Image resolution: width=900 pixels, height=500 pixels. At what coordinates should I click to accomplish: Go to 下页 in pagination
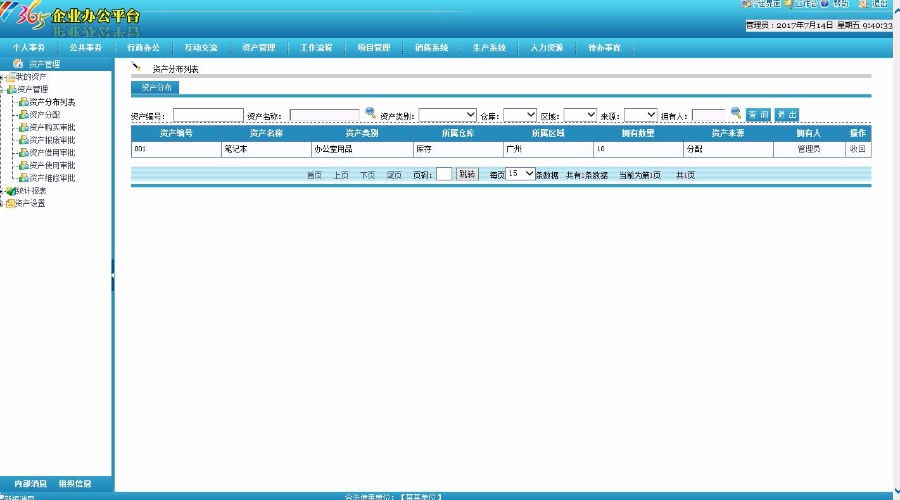coord(367,175)
